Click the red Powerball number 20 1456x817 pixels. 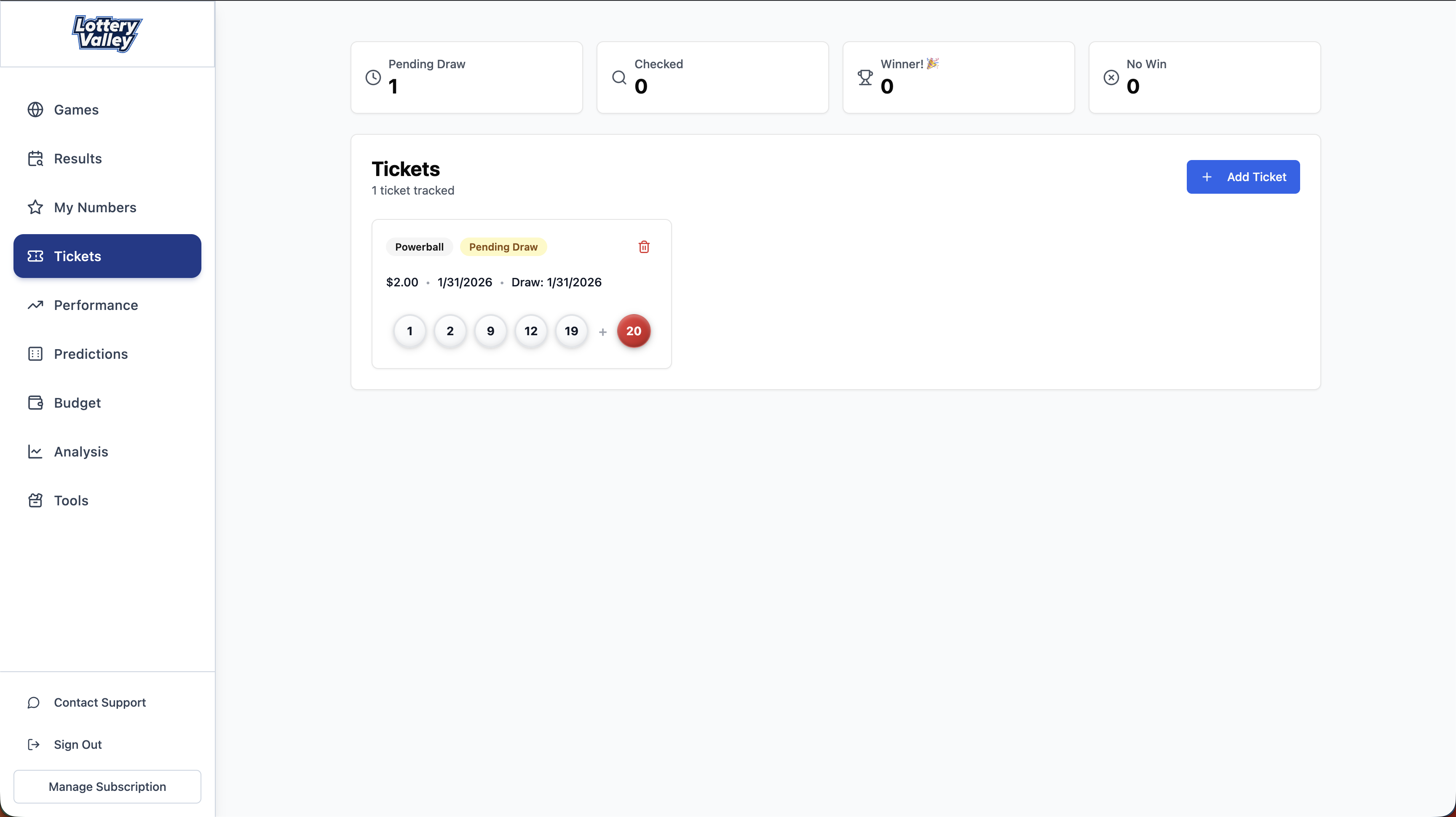tap(634, 331)
